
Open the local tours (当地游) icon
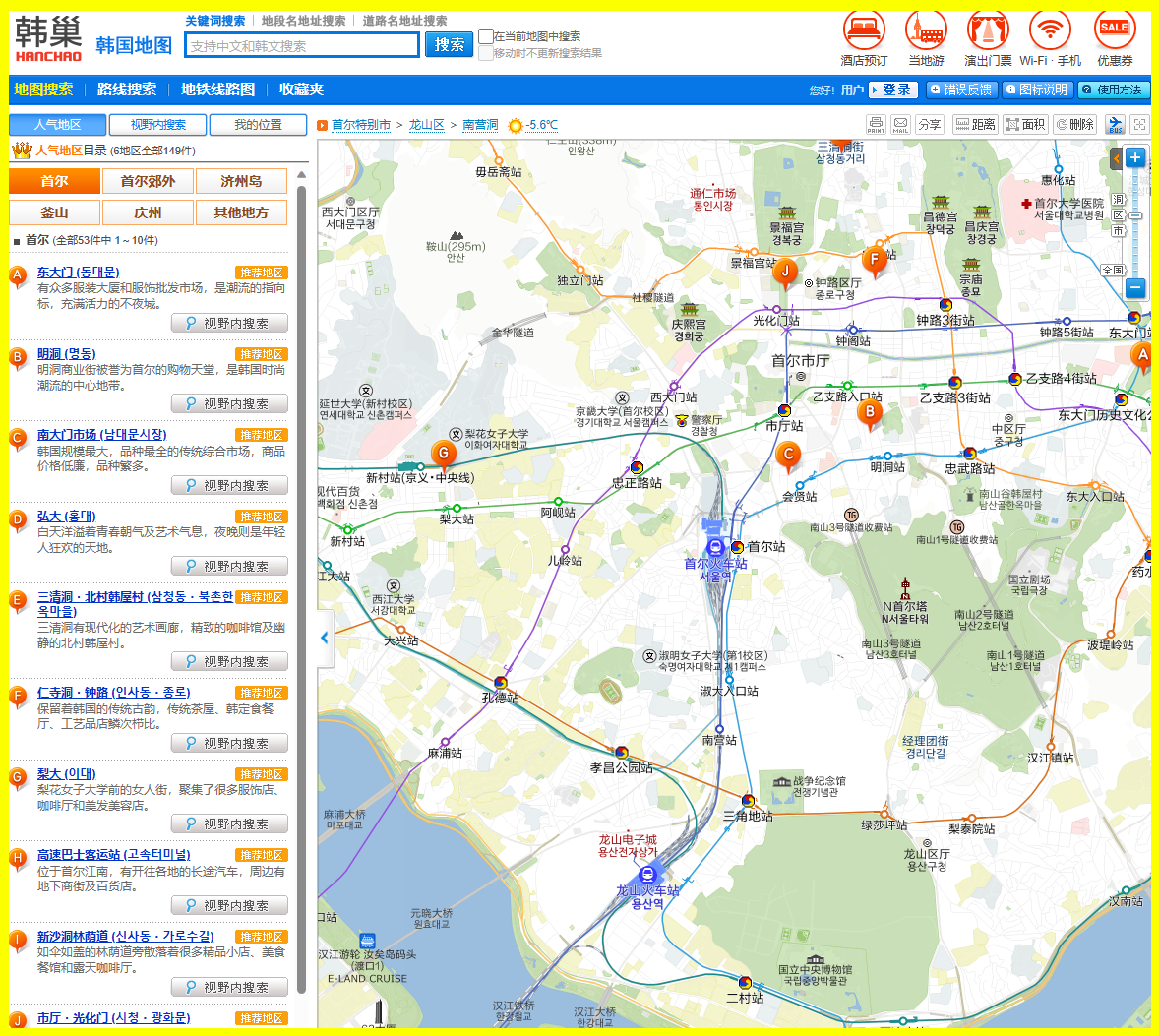coord(926,31)
